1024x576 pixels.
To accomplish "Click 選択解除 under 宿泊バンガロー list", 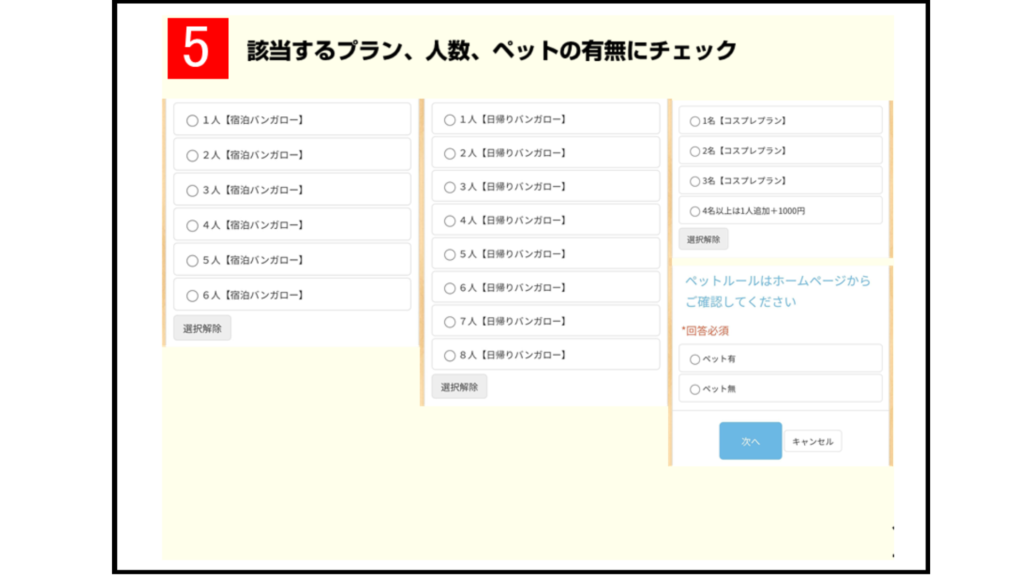I will [x=202, y=328].
